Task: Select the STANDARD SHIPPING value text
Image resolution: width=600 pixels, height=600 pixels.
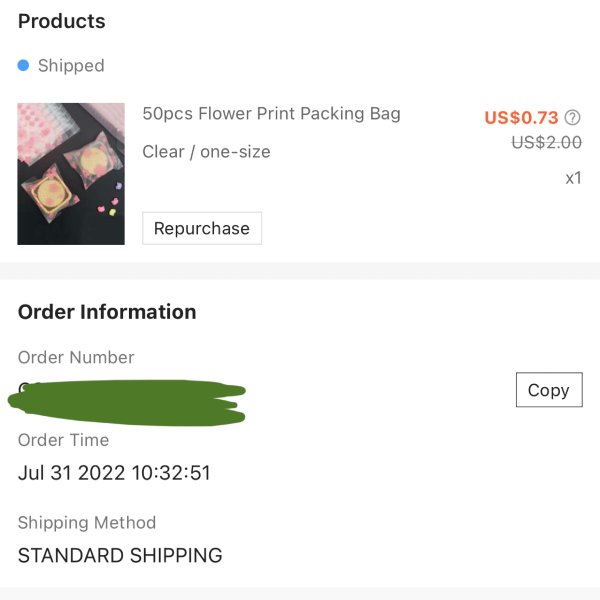Action: coord(120,556)
